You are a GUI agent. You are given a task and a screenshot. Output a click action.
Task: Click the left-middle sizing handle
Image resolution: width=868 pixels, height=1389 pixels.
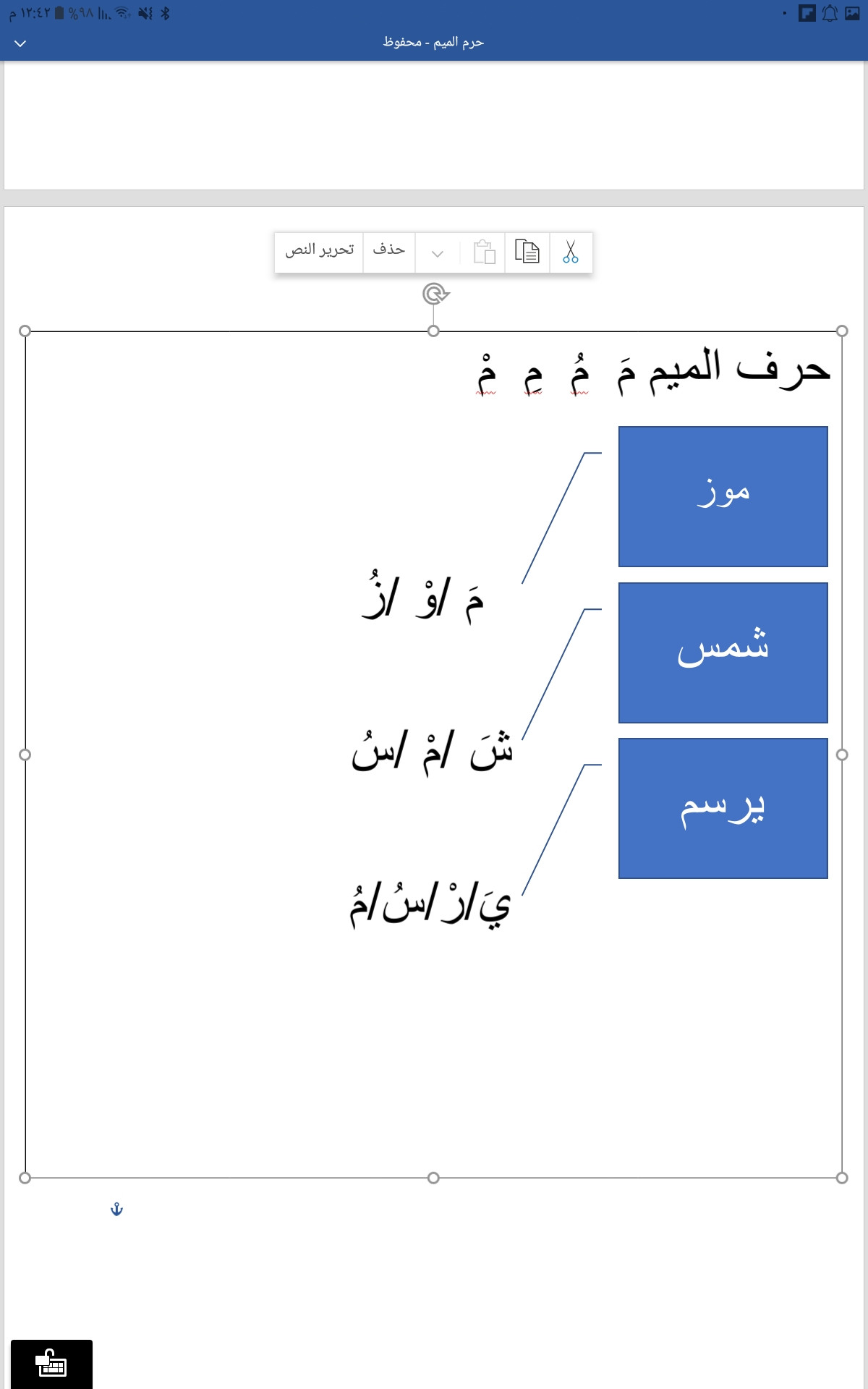25,755
